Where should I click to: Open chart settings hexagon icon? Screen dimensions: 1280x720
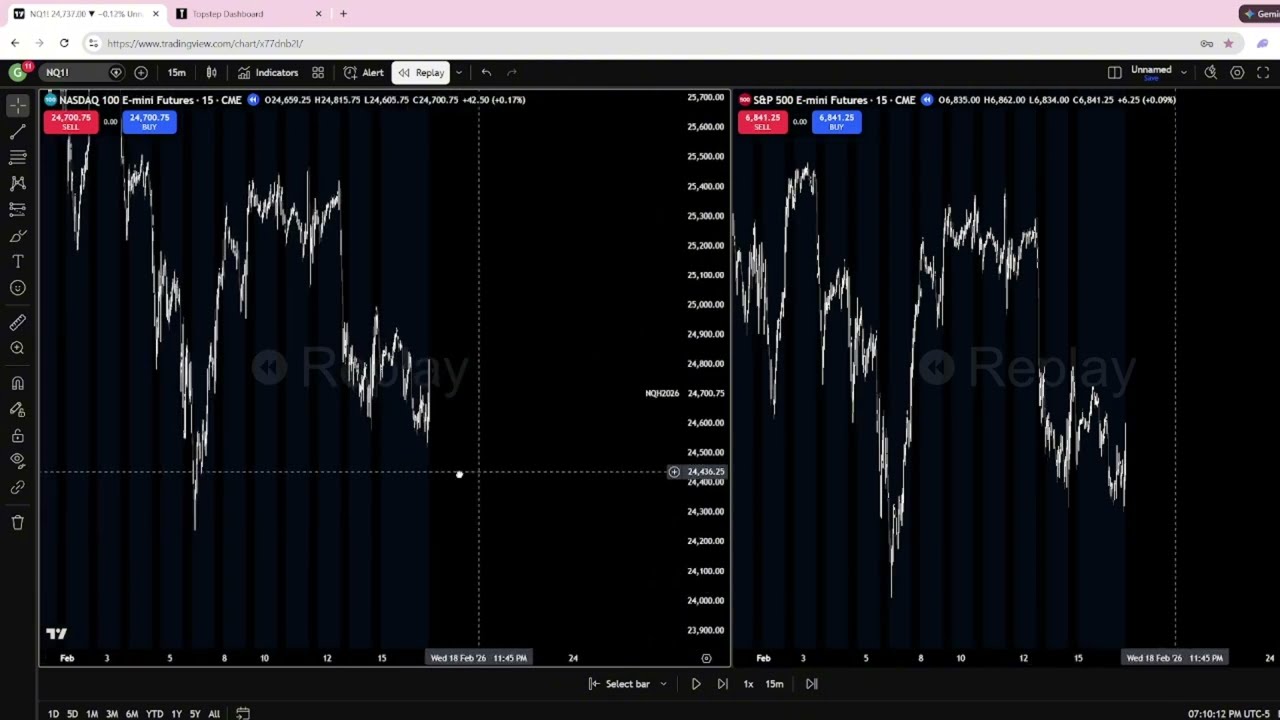coord(1237,72)
